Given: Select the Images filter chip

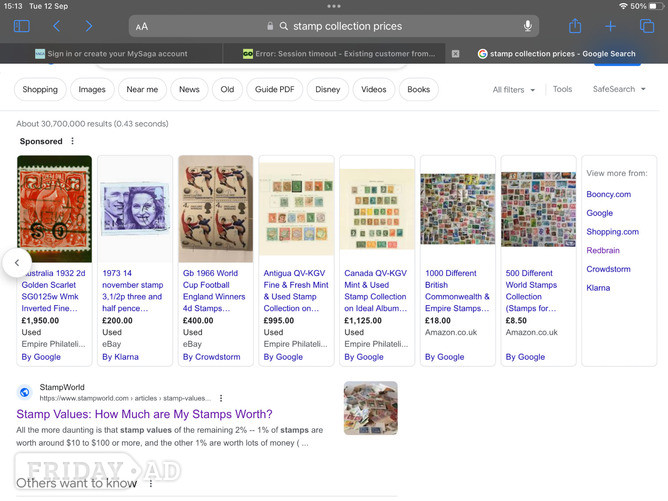Looking at the screenshot, I should [x=92, y=89].
